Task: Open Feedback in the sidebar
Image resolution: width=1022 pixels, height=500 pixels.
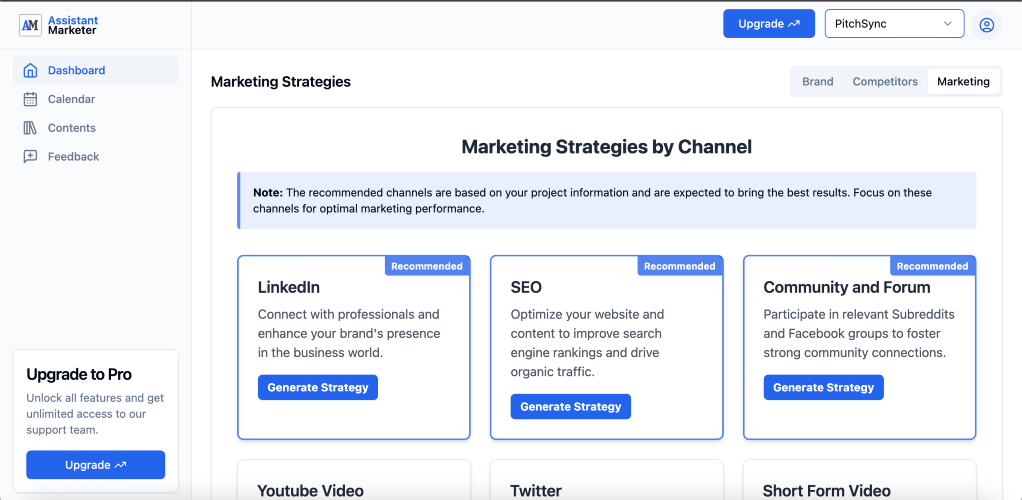Action: [96, 156]
